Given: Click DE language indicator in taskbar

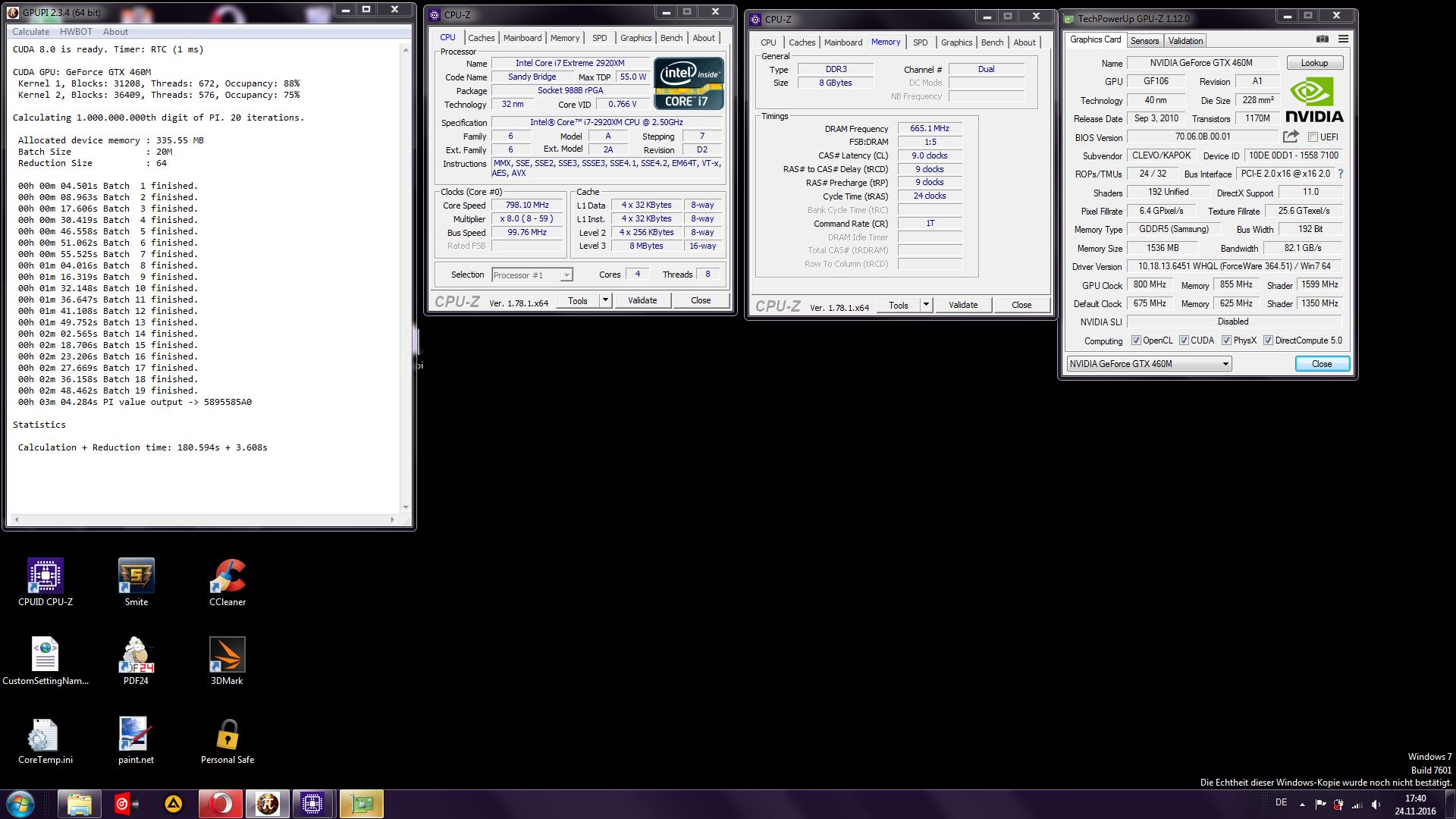Looking at the screenshot, I should pos(1281,802).
